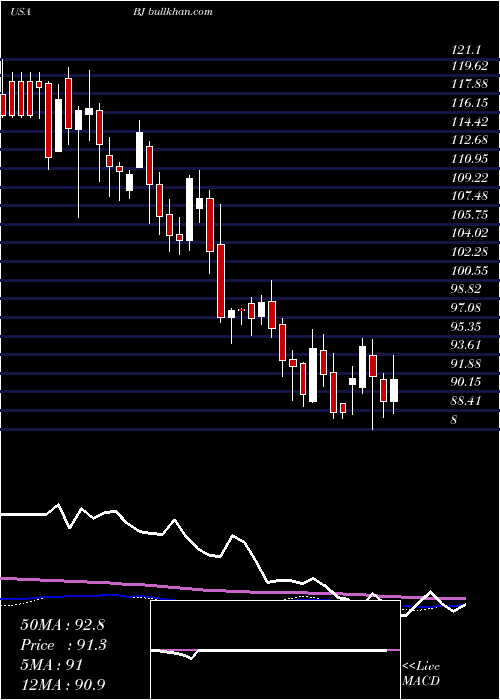Viewport: 500px width, 700px height.
Task: Click the 116.15 price axis label
Action: [469, 103]
